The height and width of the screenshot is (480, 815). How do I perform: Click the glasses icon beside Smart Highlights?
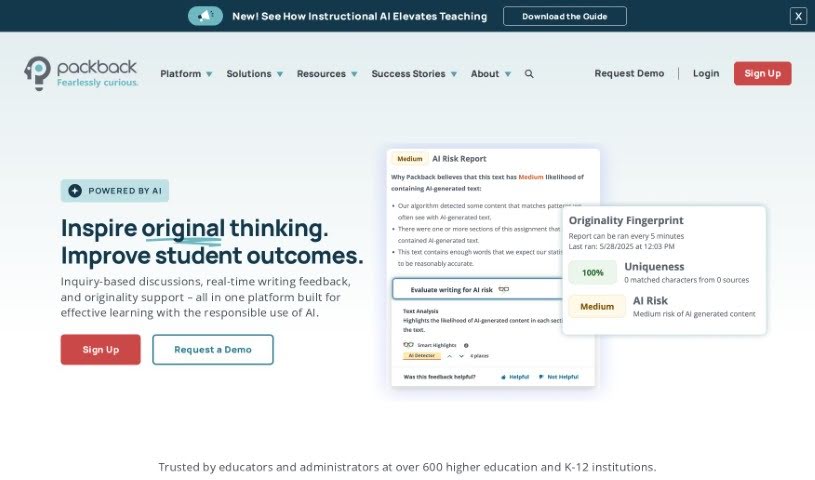tap(409, 345)
